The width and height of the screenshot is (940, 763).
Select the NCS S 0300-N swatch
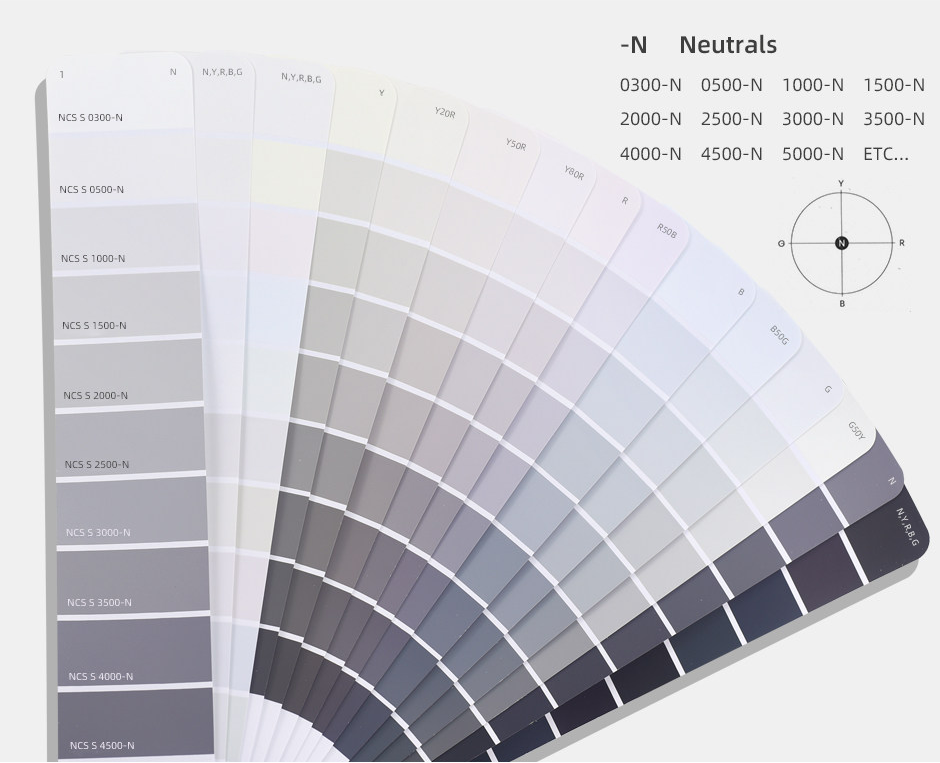click(120, 93)
